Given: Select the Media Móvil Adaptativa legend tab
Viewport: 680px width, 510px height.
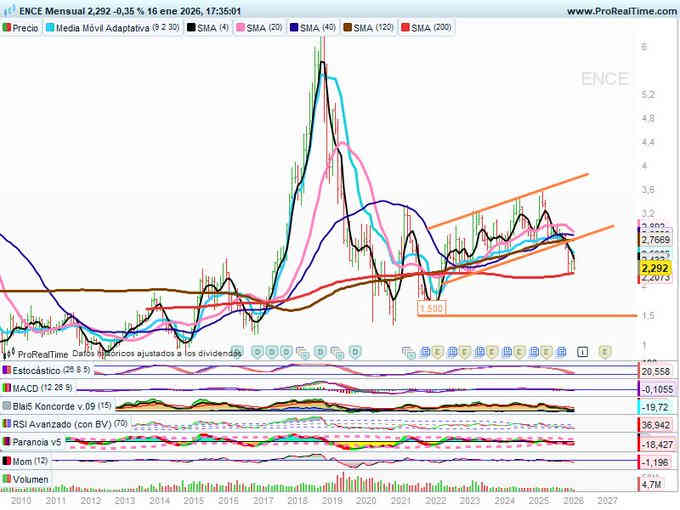Looking at the screenshot, I should click(x=112, y=28).
